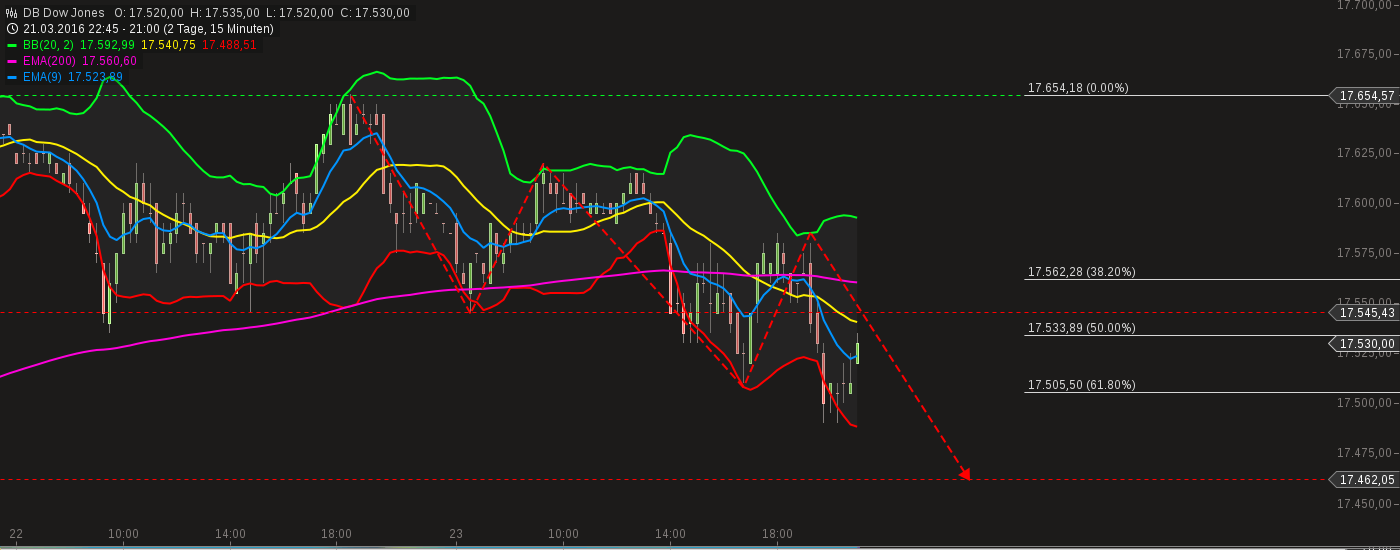Click the 17.654,57 price tag on the axis
The width and height of the screenshot is (1400, 550).
(1365, 96)
